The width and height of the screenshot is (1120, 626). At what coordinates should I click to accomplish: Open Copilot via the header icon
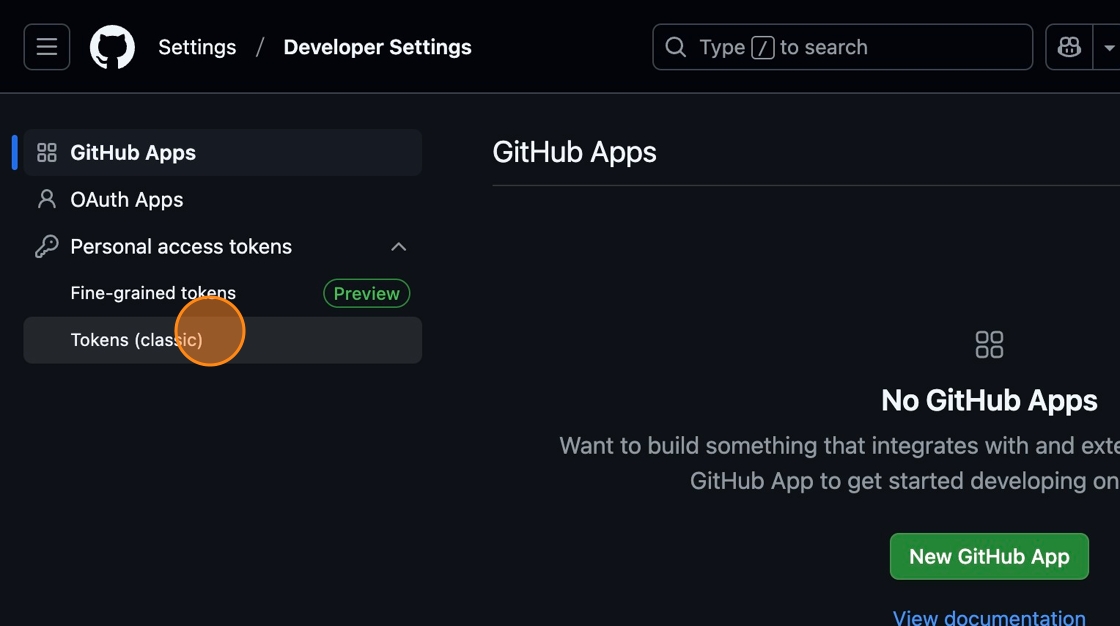(x=1069, y=47)
